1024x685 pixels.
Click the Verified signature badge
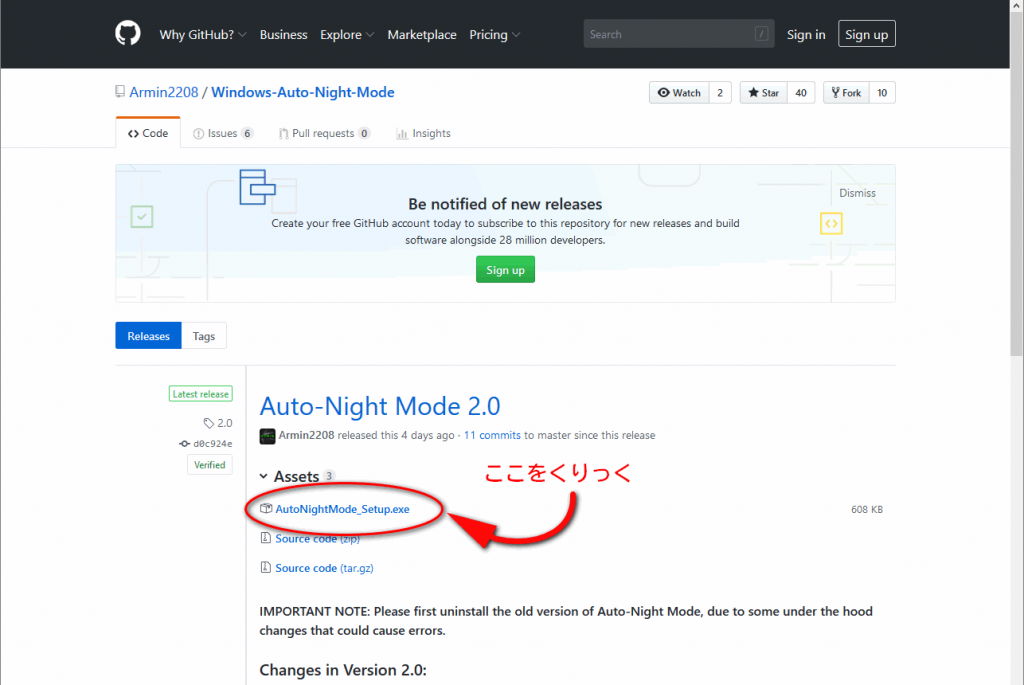pyautogui.click(x=209, y=465)
